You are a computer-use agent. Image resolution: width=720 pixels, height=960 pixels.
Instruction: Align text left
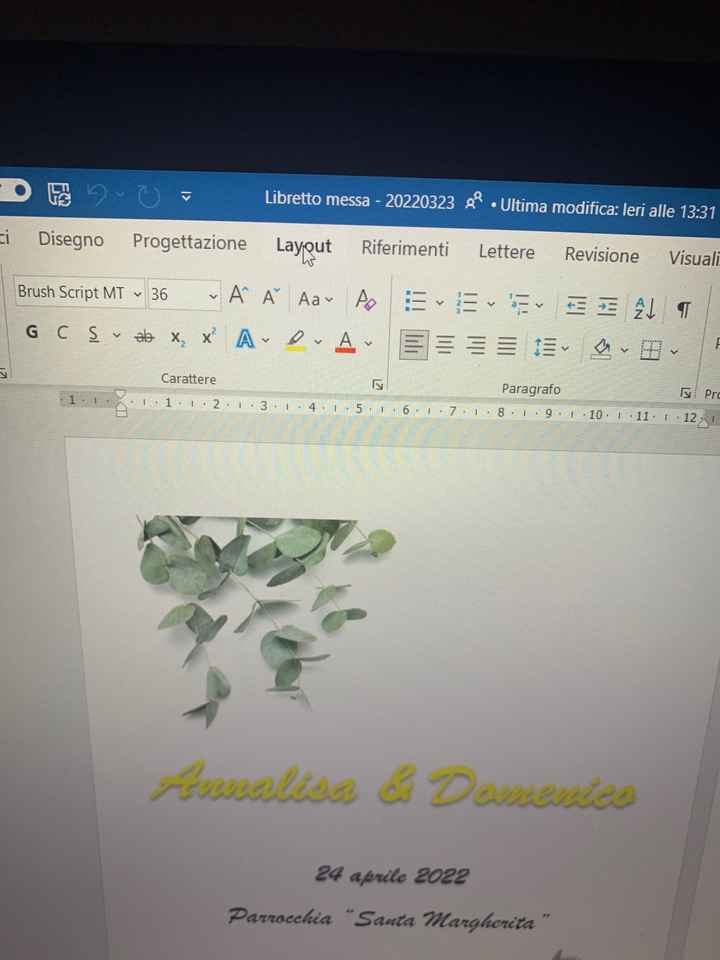coord(414,345)
